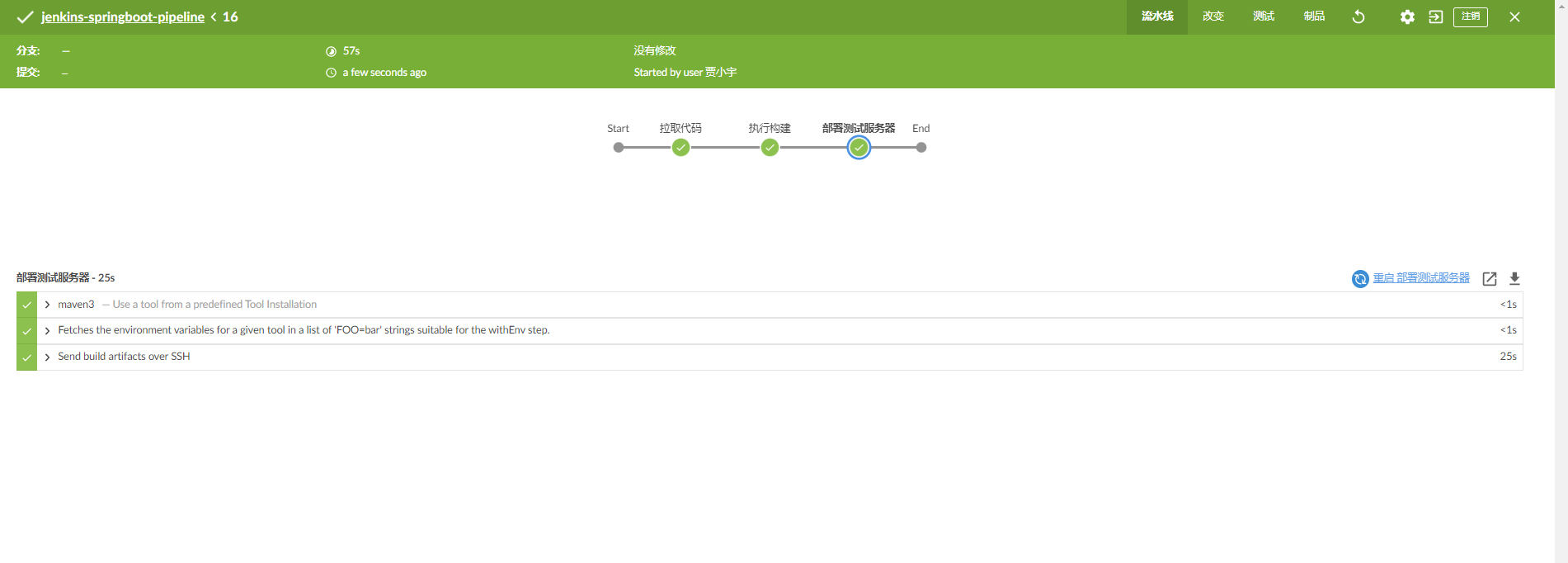The image size is (1568, 563).
Task: Open the settings gear icon
Action: pos(1407,17)
